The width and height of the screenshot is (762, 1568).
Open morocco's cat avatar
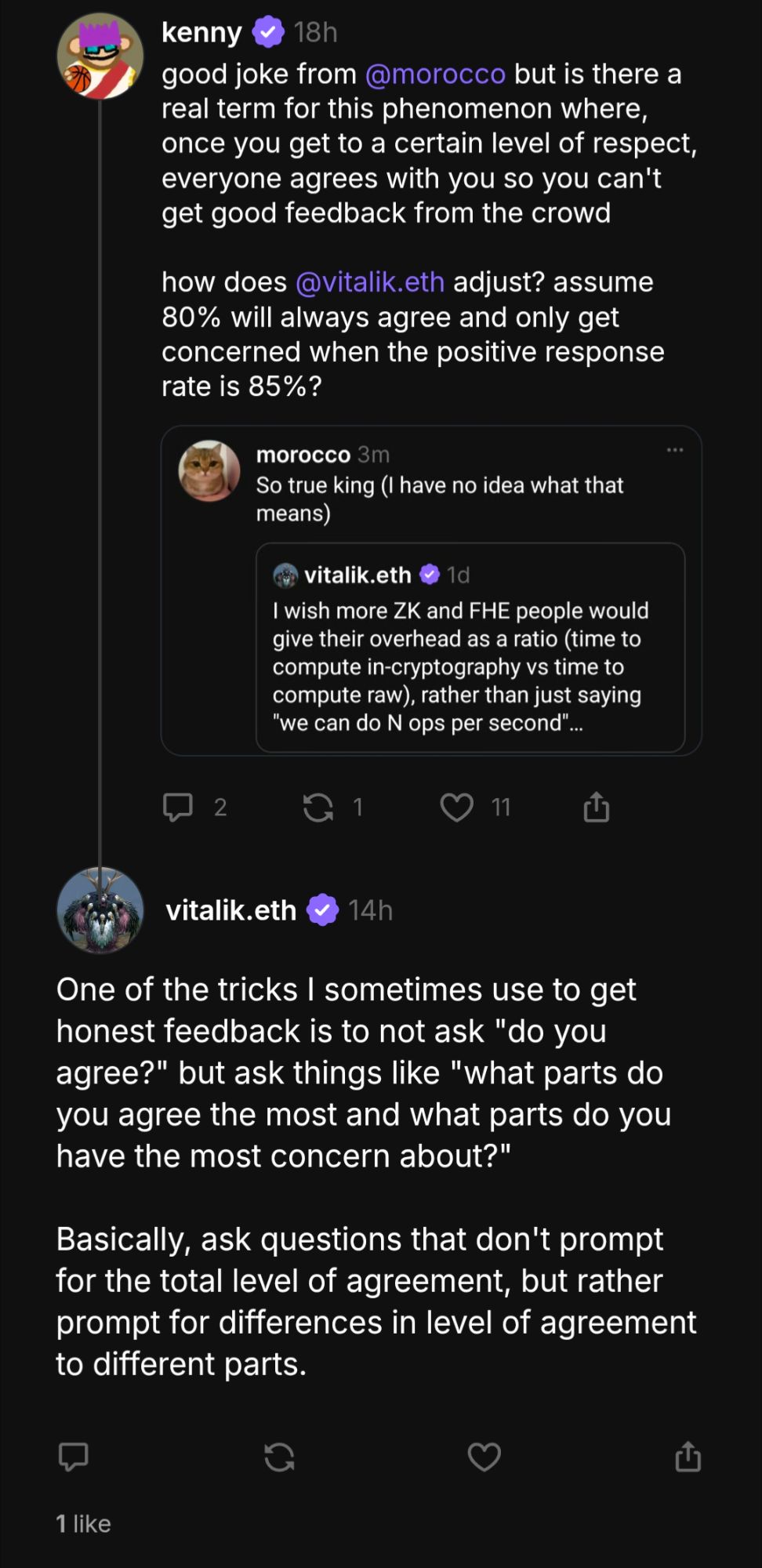click(x=209, y=470)
